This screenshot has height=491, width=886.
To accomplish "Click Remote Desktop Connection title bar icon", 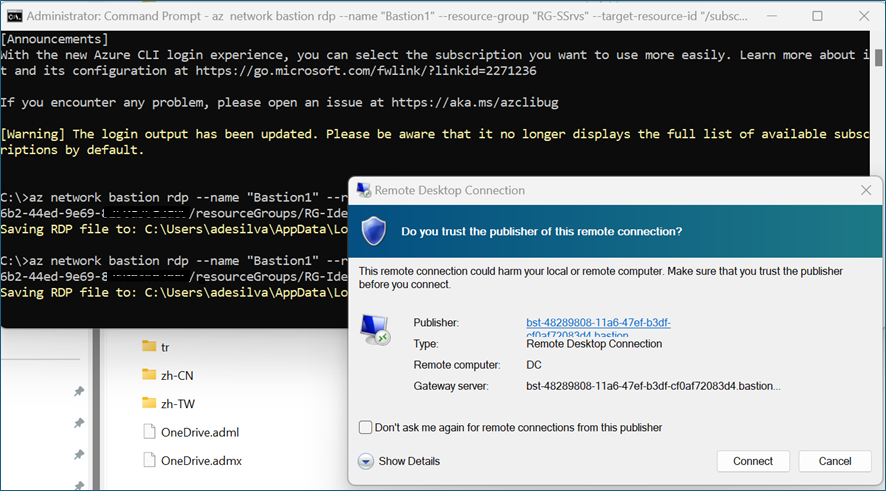I will 363,190.
